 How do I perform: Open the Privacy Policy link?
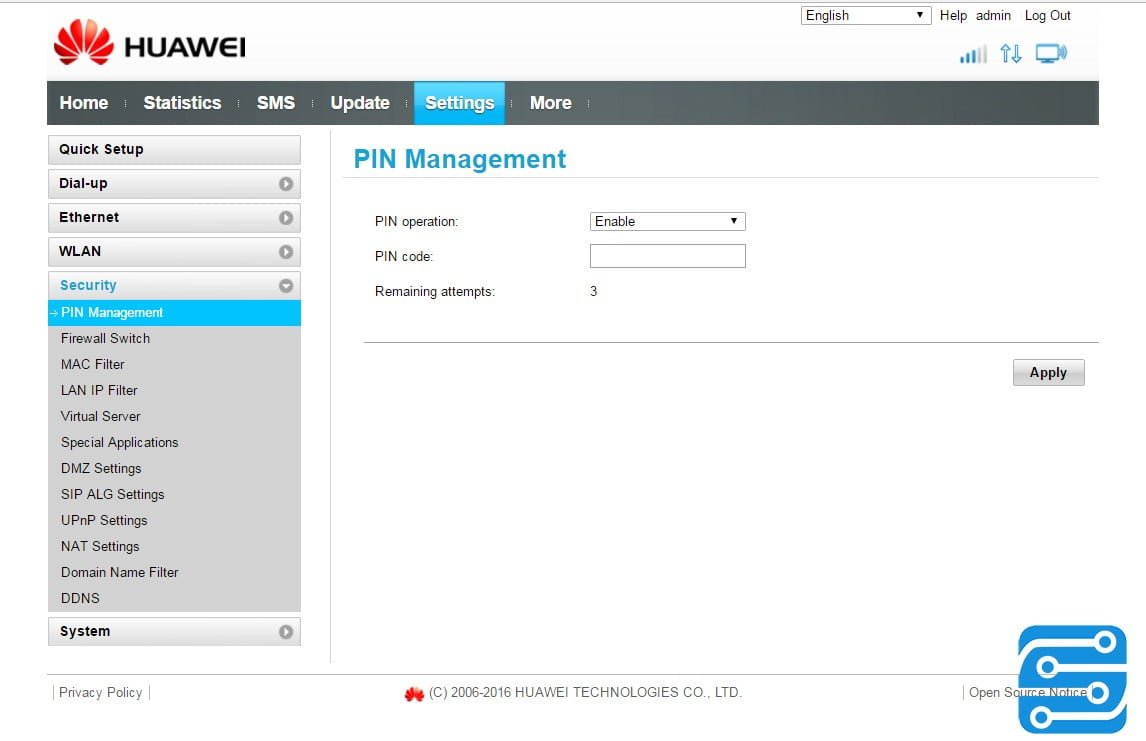click(x=100, y=693)
